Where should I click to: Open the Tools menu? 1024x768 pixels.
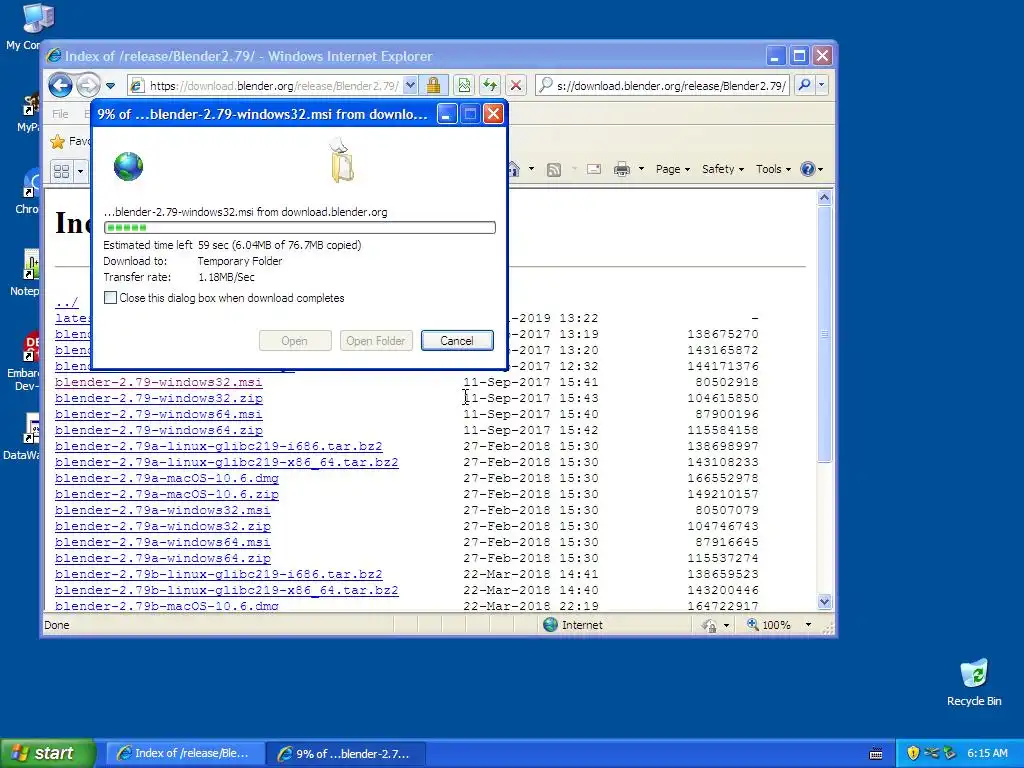click(773, 169)
